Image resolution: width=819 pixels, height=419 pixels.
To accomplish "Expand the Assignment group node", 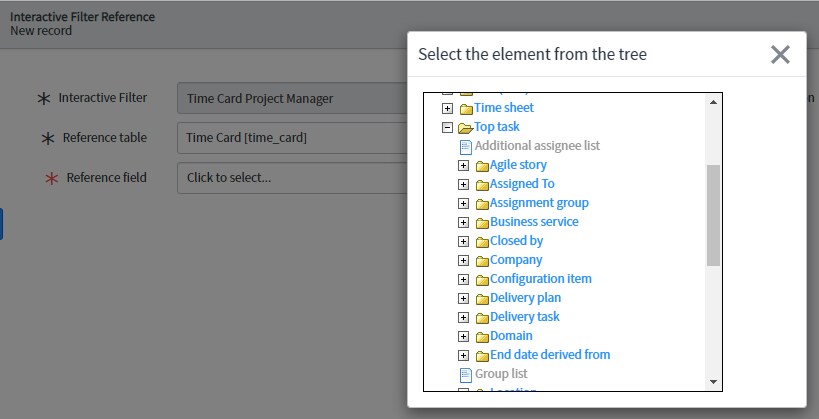I will pos(463,203).
